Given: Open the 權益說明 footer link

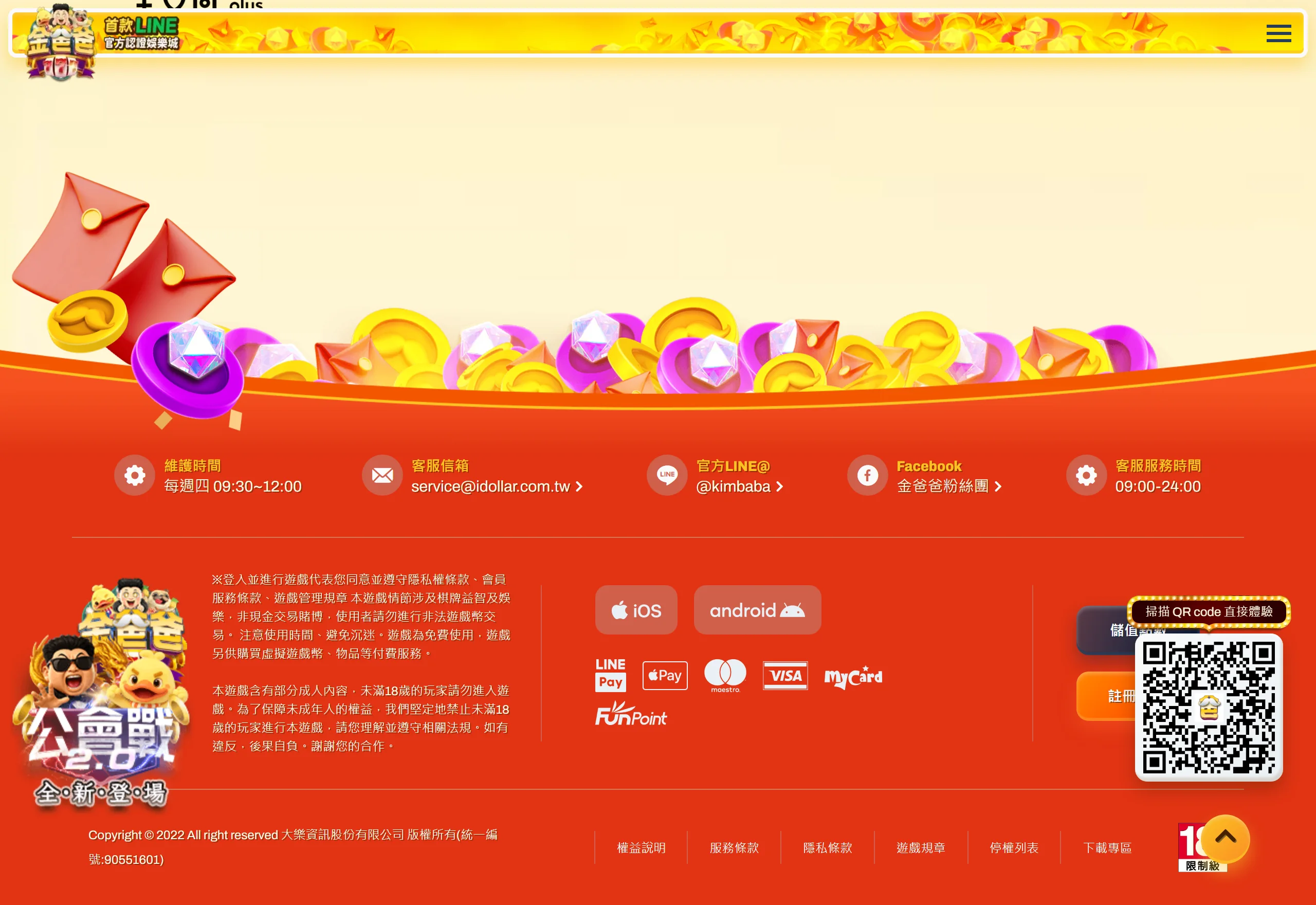Looking at the screenshot, I should (x=641, y=848).
